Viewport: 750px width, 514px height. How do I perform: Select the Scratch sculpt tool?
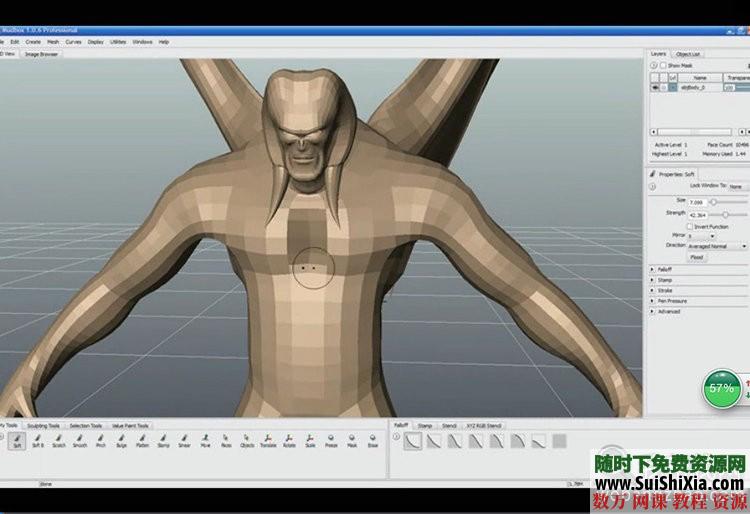(59, 440)
